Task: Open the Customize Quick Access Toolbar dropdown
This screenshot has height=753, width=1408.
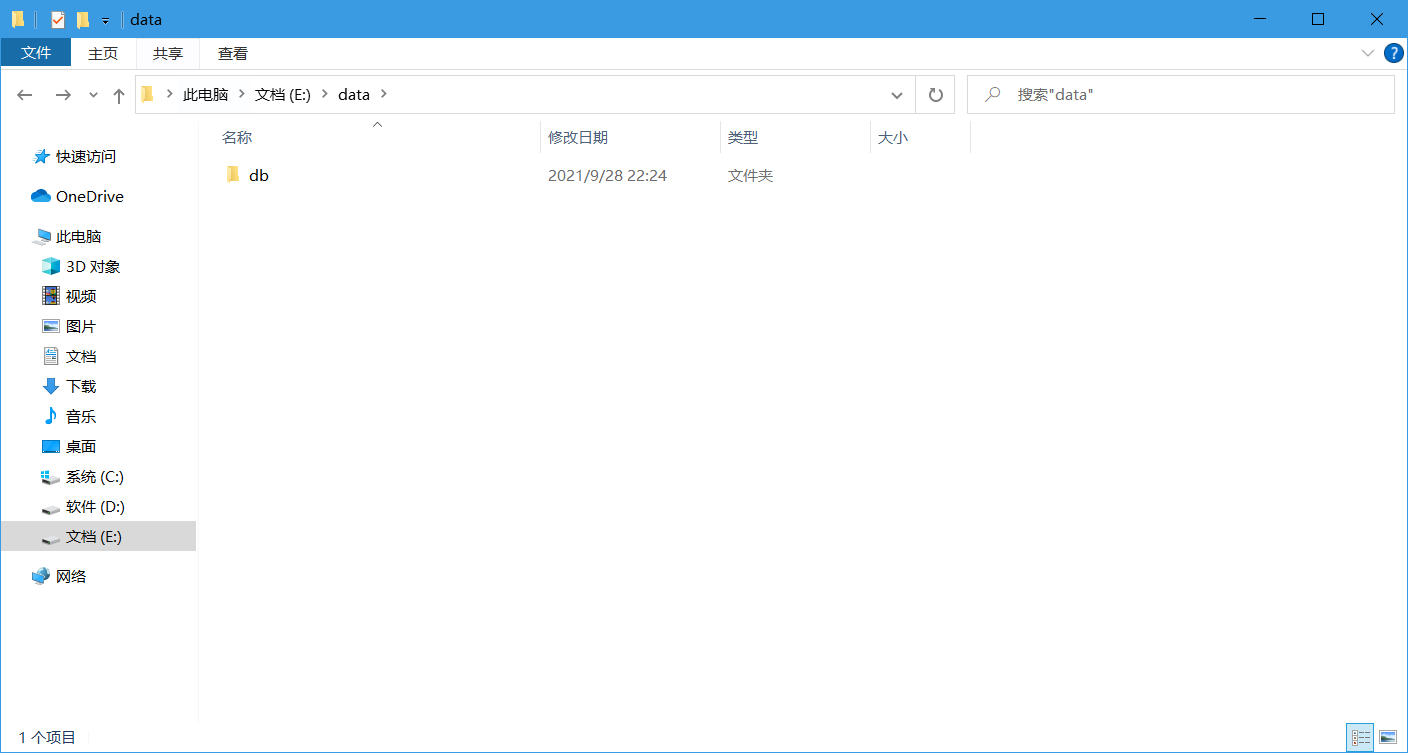Action: tap(105, 21)
